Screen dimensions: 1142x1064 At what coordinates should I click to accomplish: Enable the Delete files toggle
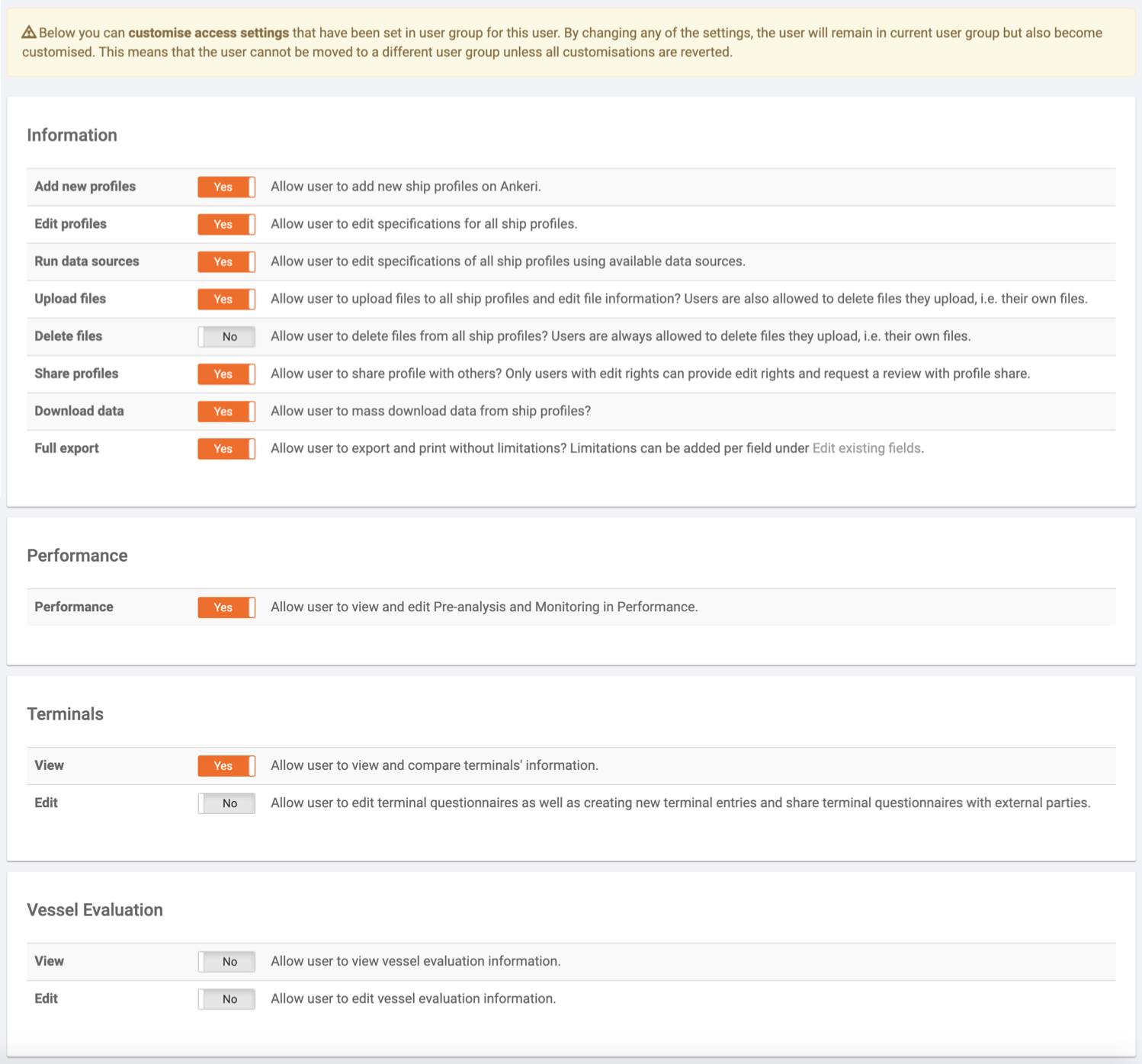(x=226, y=336)
